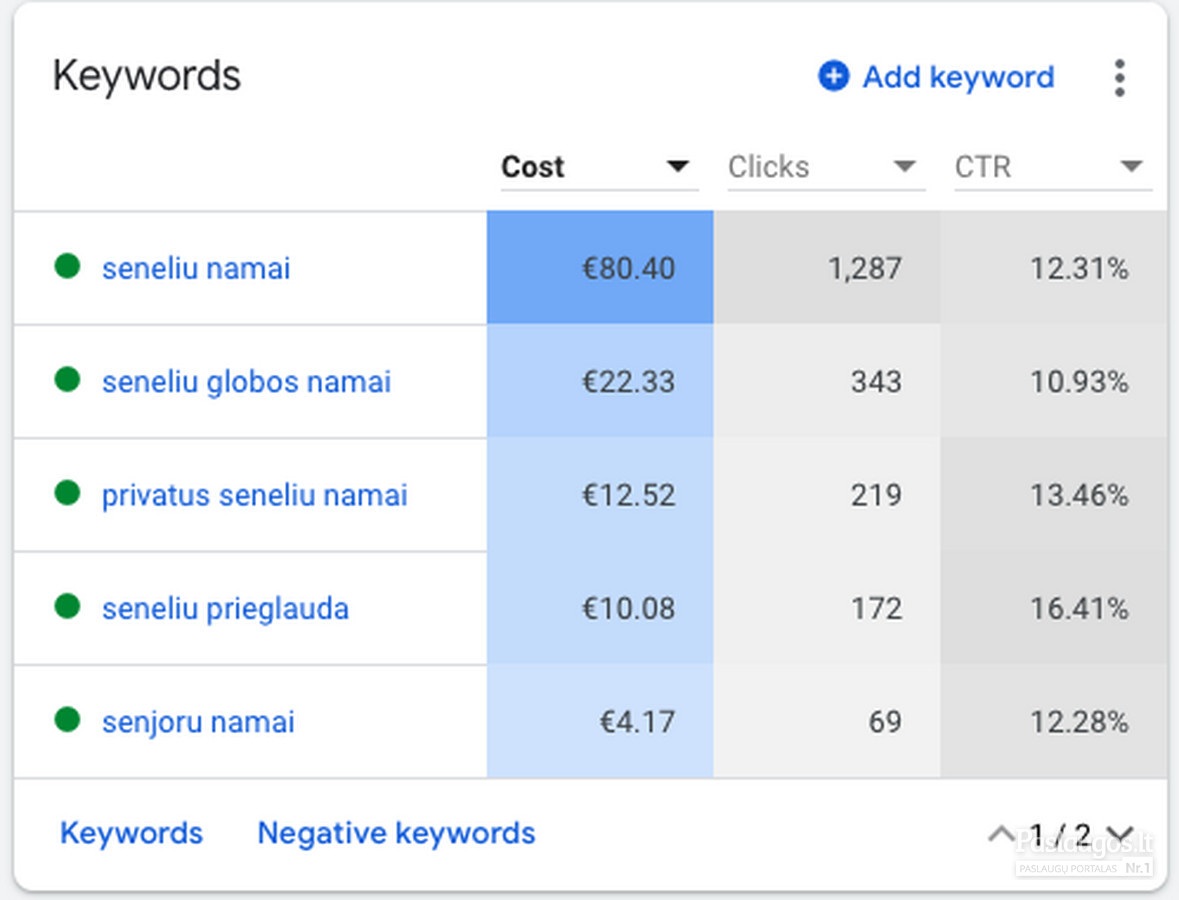1179x900 pixels.
Task: Click green status dot for seneliu prieglauda
Action: [68, 606]
